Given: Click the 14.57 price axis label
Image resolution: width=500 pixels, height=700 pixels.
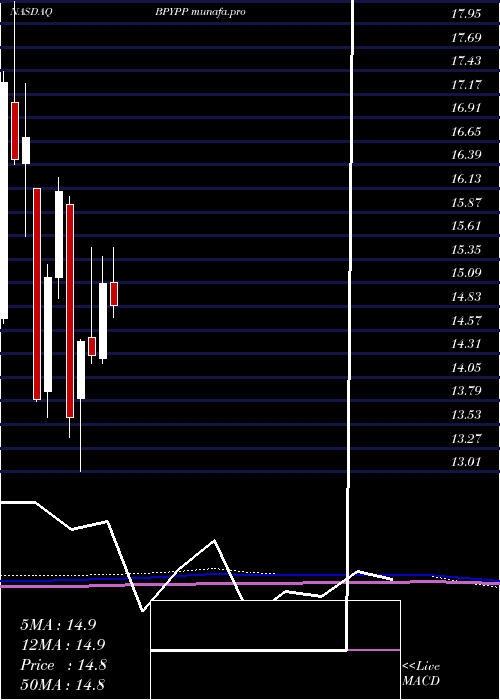Looking at the screenshot, I should click(x=466, y=321).
